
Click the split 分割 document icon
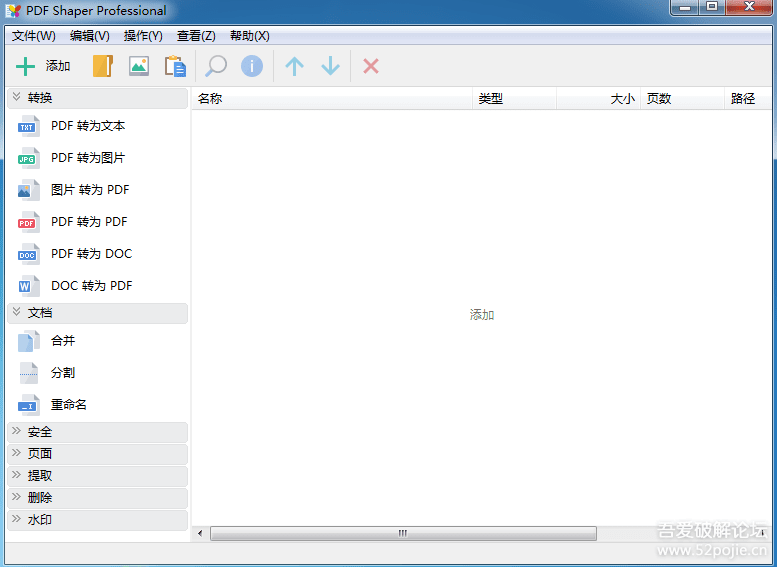pos(28,373)
